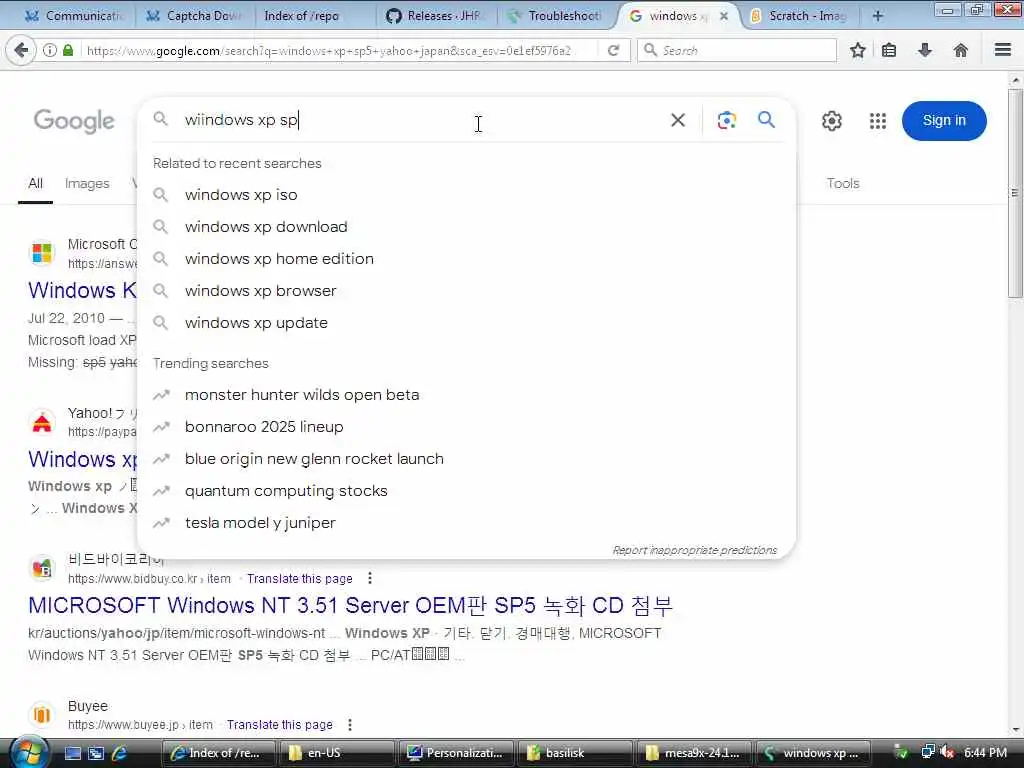The height and width of the screenshot is (768, 1024).
Task: Click the toolbar Search field
Action: [737, 50]
